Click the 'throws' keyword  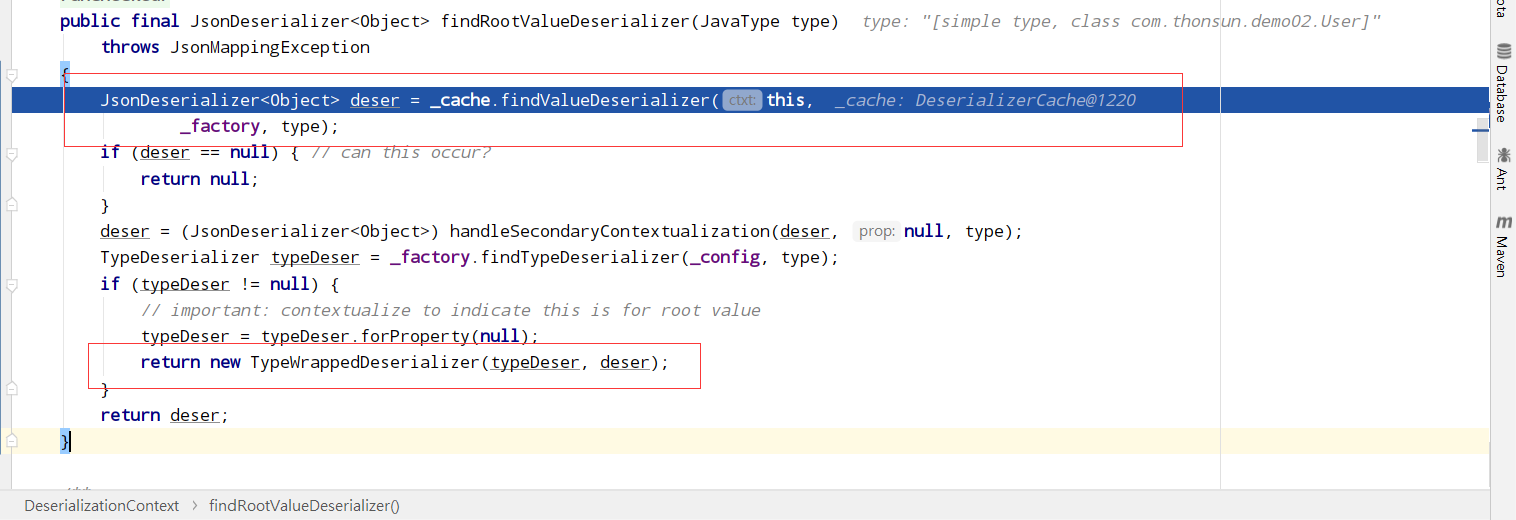point(130,47)
